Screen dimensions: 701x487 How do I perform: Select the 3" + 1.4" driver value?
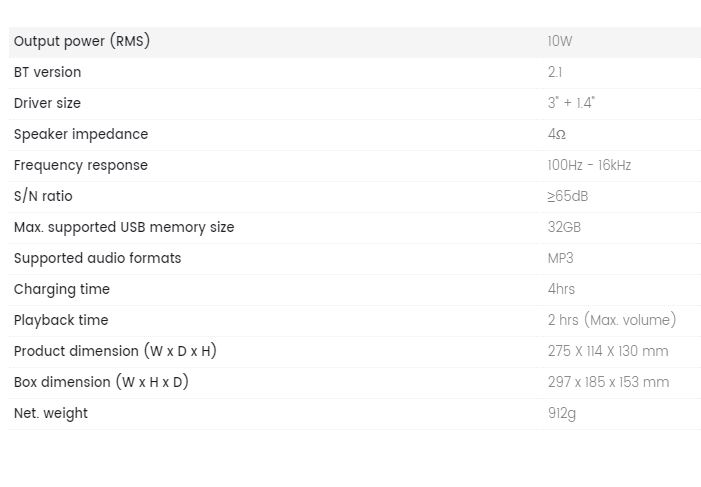click(x=571, y=103)
